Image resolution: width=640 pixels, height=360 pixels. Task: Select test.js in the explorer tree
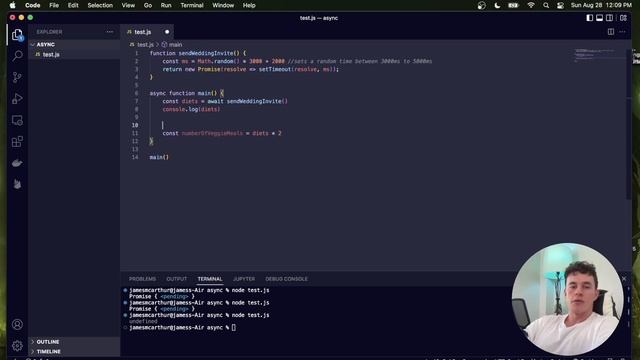tap(75, 54)
